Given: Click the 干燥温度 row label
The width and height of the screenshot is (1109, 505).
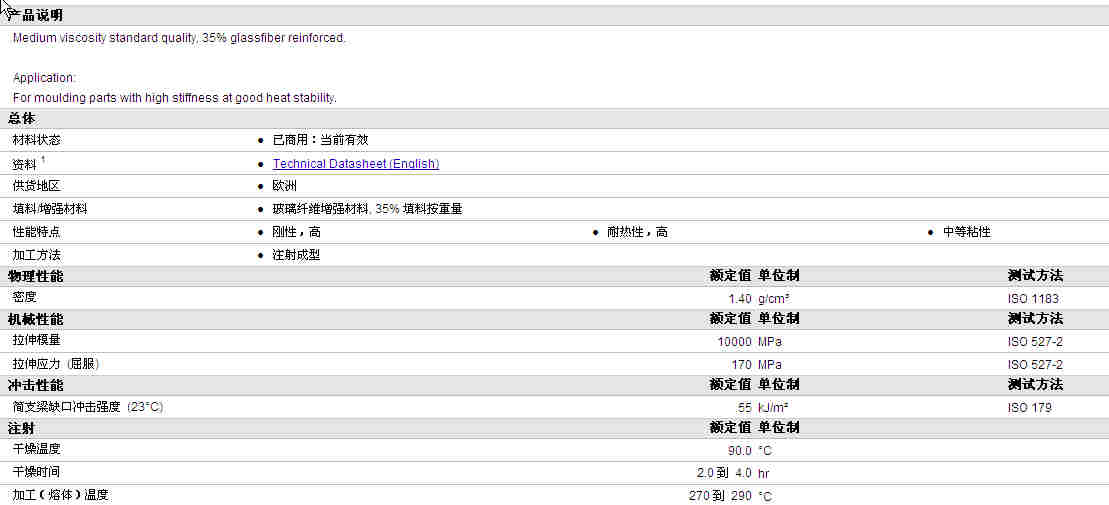Looking at the screenshot, I should (x=37, y=449).
